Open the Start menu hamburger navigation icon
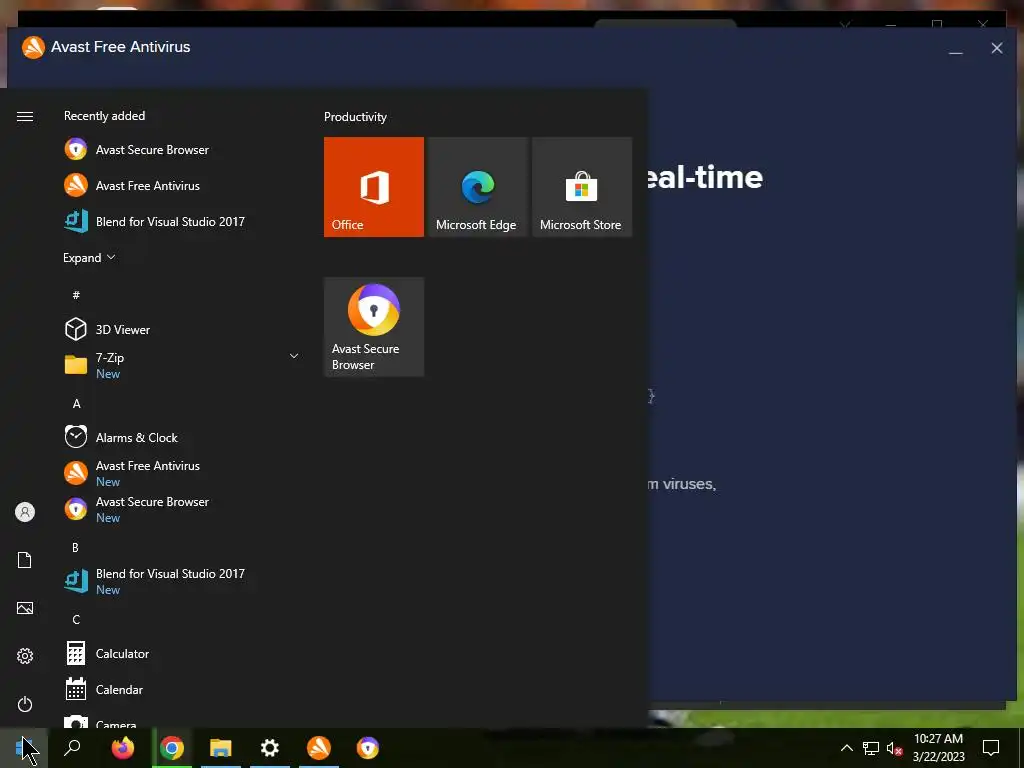The height and width of the screenshot is (768, 1024). pos(25,116)
